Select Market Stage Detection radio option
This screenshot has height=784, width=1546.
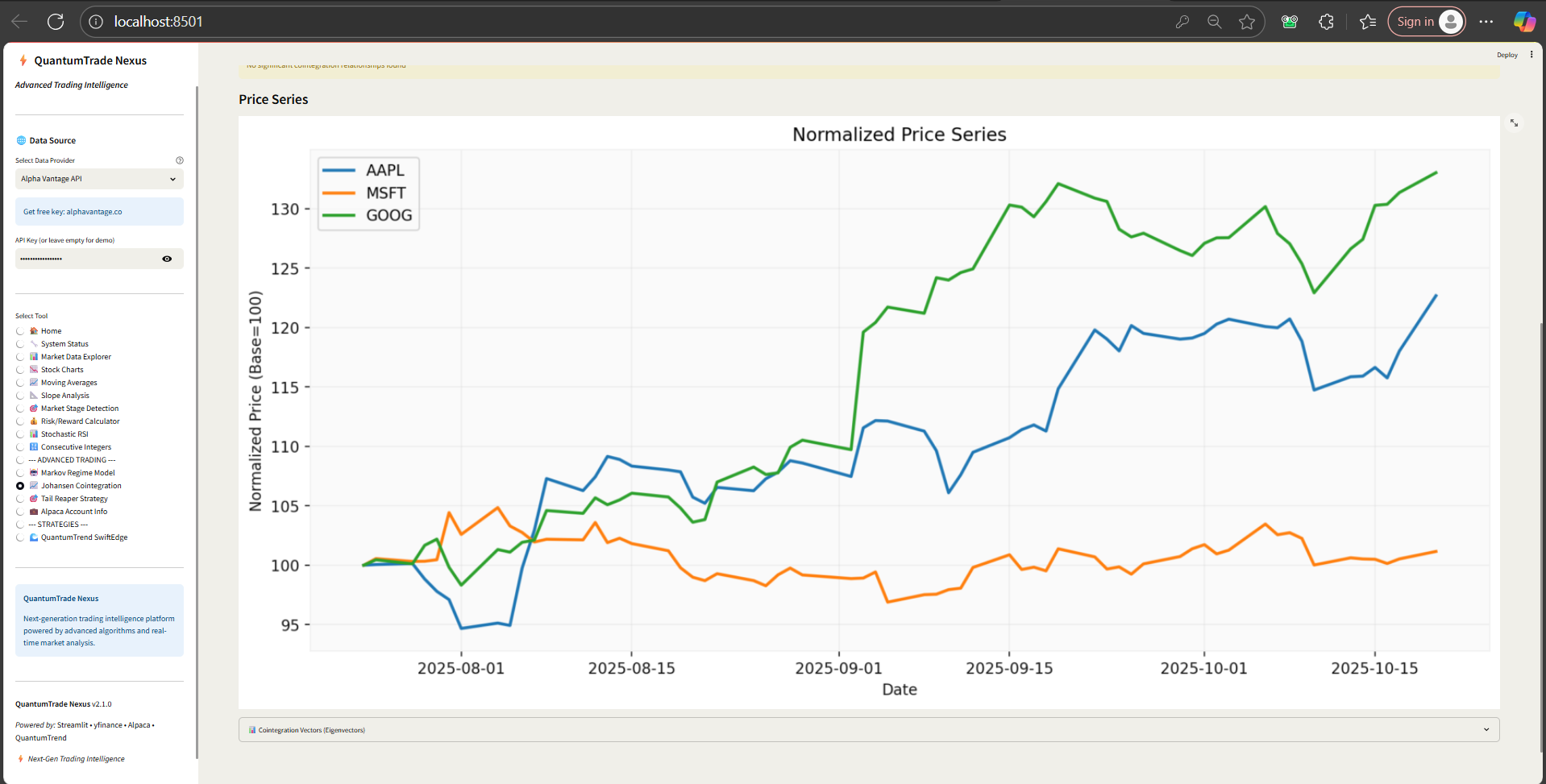coord(20,409)
